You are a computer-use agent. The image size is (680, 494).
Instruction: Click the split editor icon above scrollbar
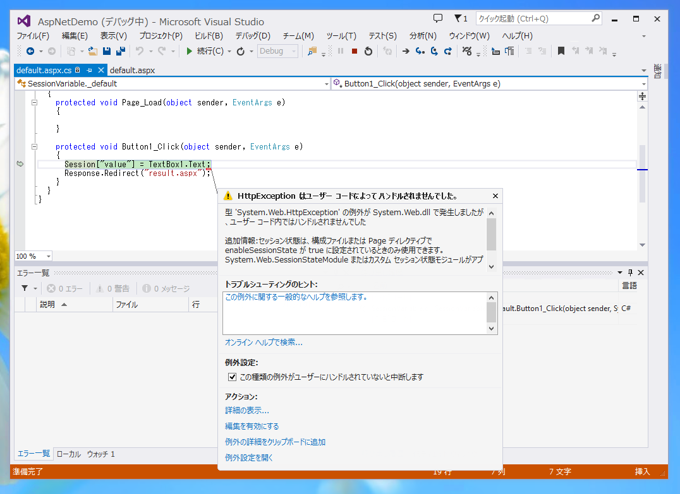click(x=642, y=96)
